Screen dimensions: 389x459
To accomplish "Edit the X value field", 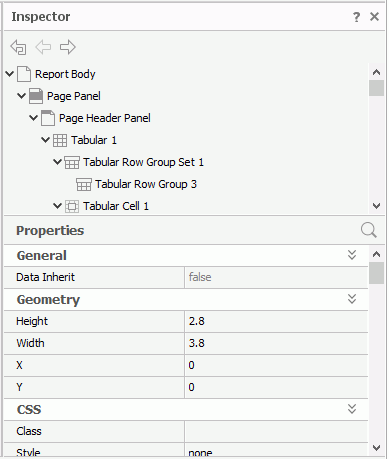I will (x=276, y=365).
